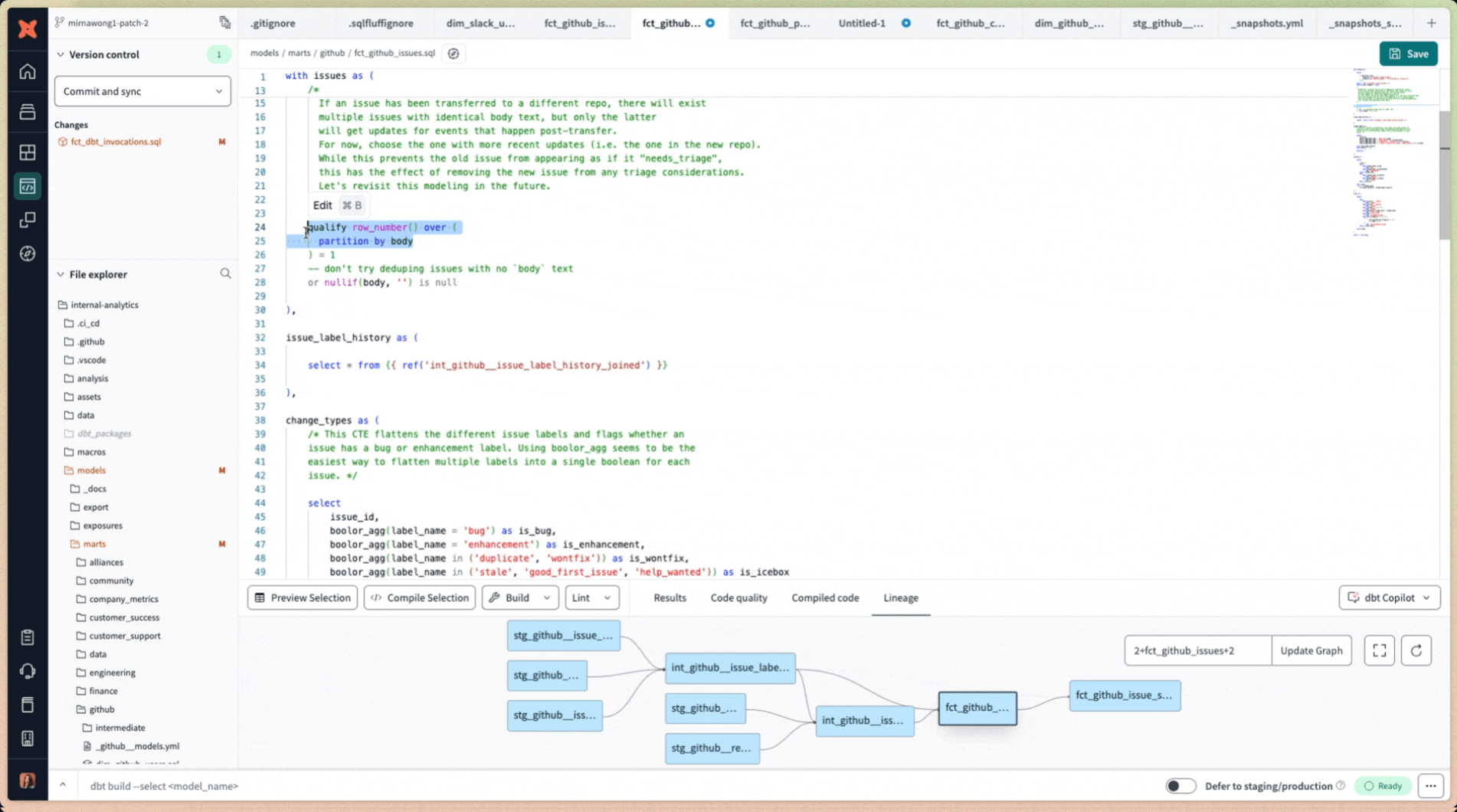The width and height of the screenshot is (1457, 812).
Task: Open the stg_github____ file tab
Action: (1167, 23)
